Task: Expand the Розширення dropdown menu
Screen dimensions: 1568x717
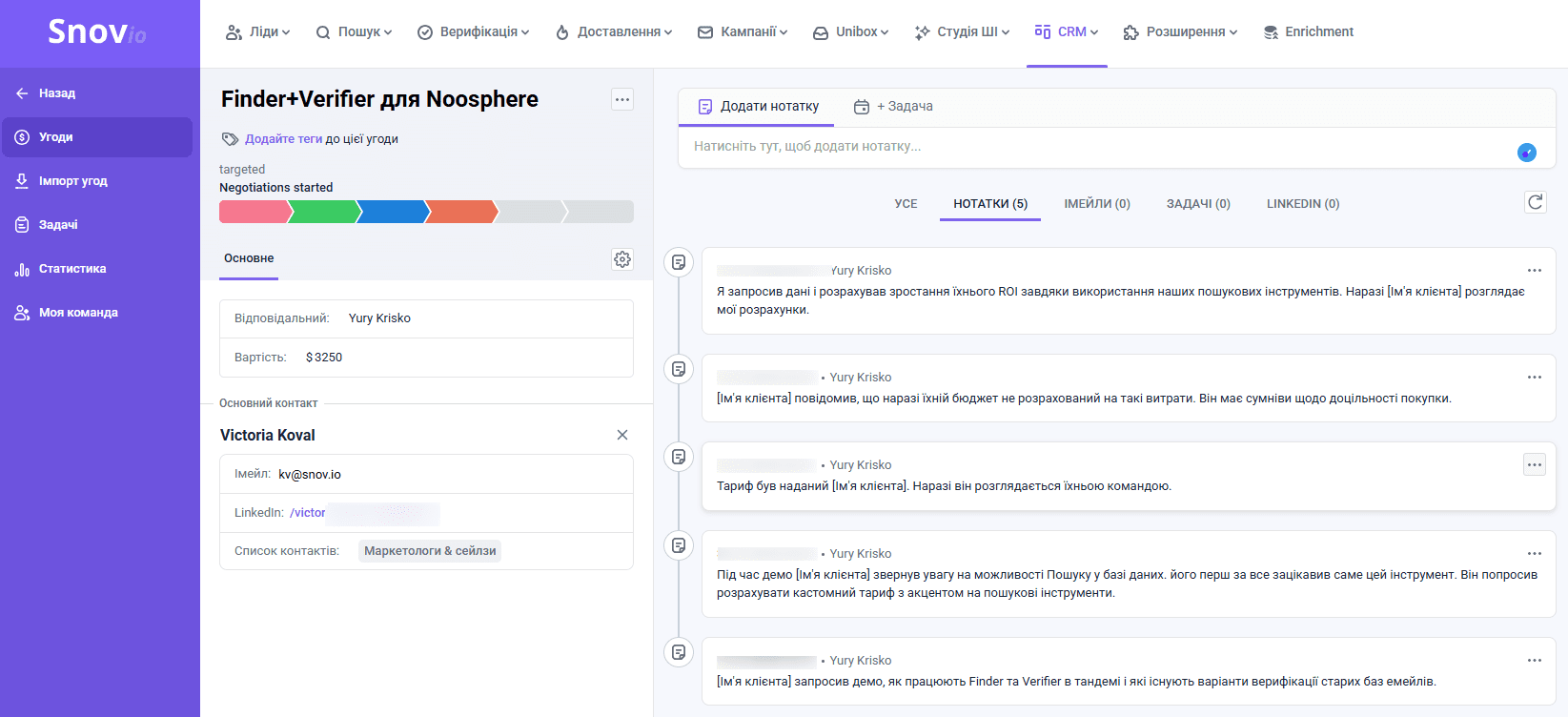Action: tap(1180, 32)
